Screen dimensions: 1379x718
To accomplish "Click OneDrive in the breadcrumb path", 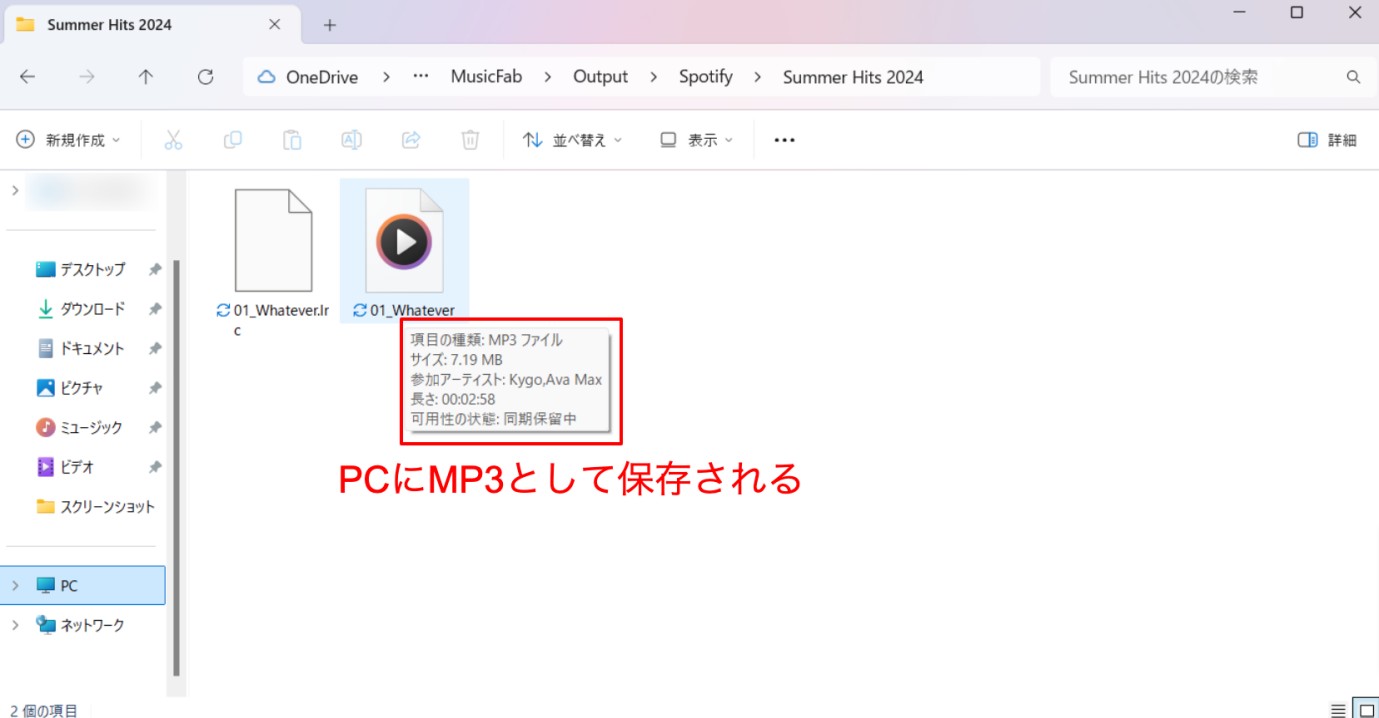I will click(322, 77).
